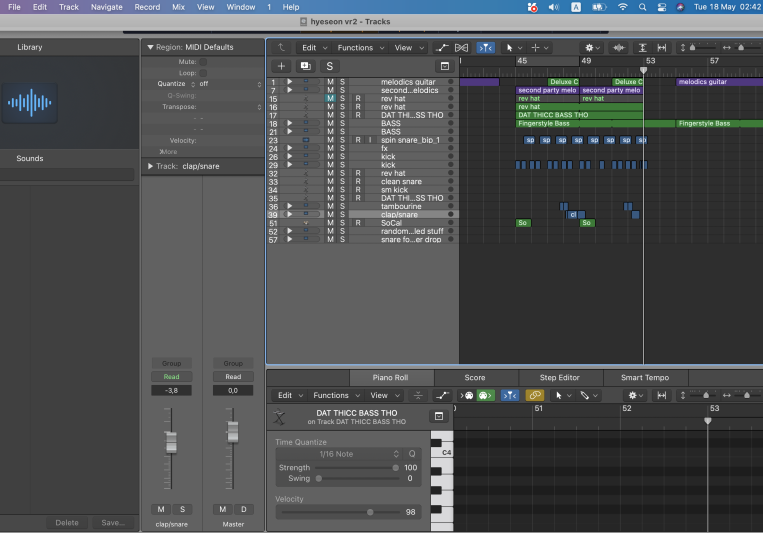Viewport: 763px width, 533px height.
Task: Open the Quantize off popup menu
Action: pyautogui.click(x=230, y=84)
